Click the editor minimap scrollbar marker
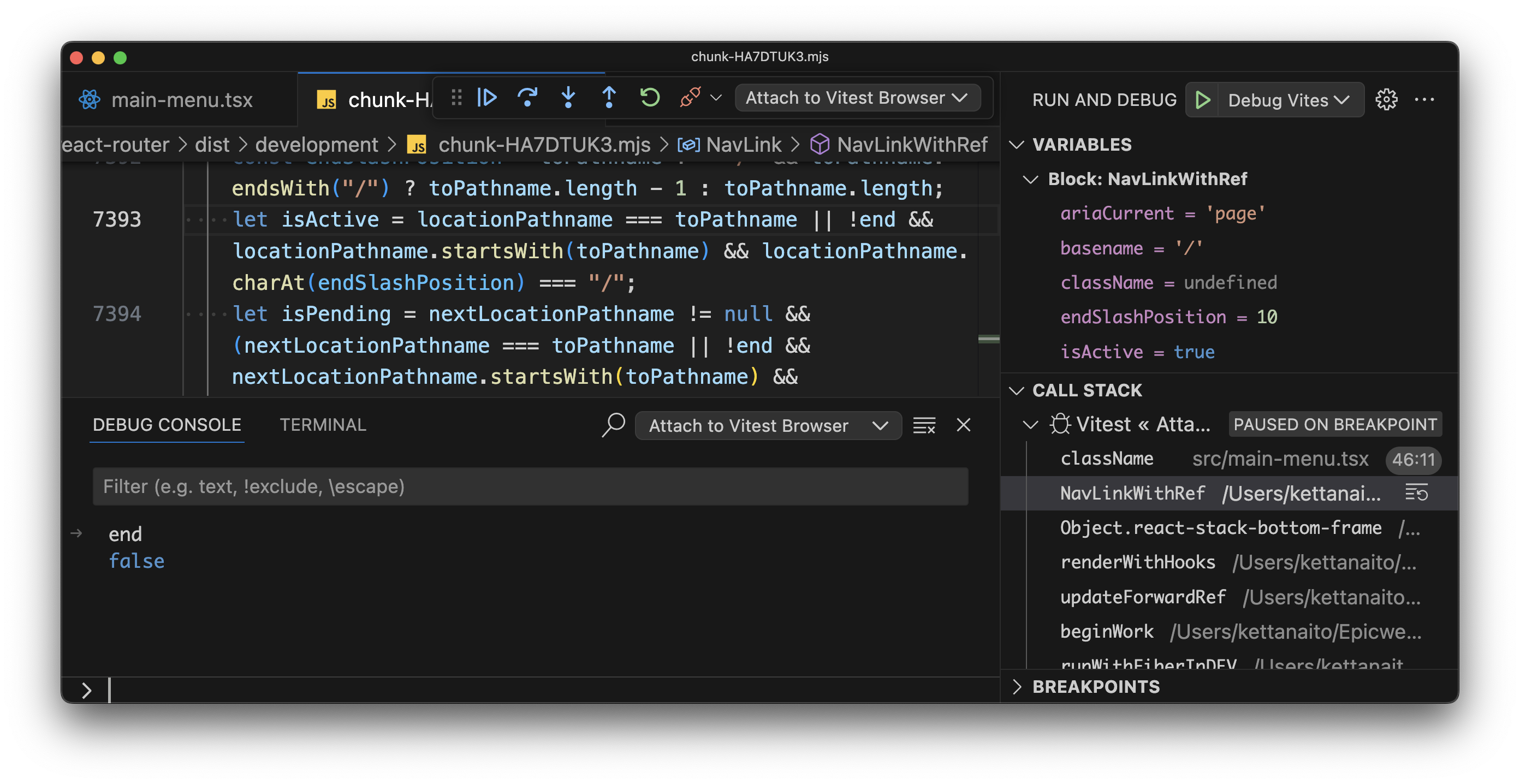Viewport: 1520px width, 784px height. click(988, 339)
